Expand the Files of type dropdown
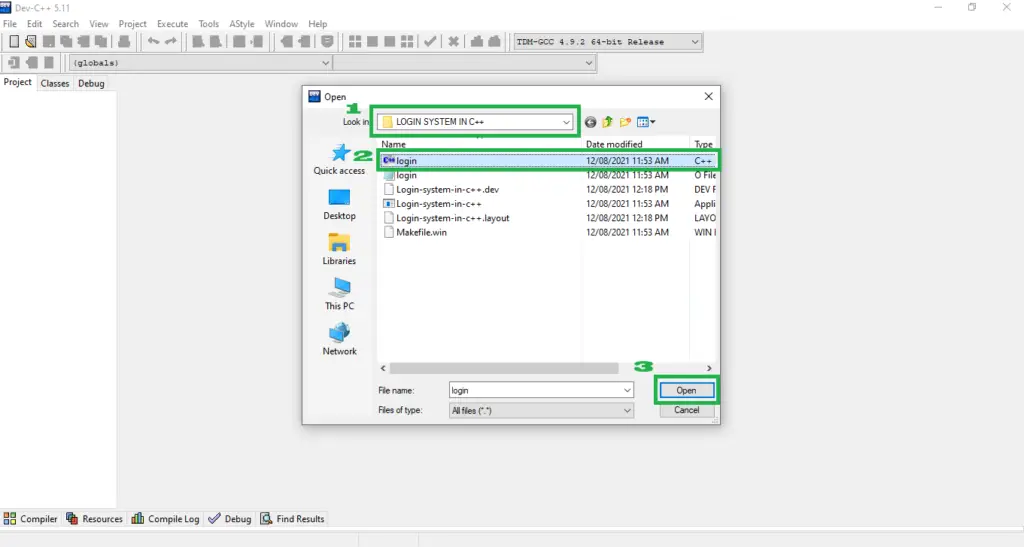This screenshot has width=1024, height=547. [627, 410]
